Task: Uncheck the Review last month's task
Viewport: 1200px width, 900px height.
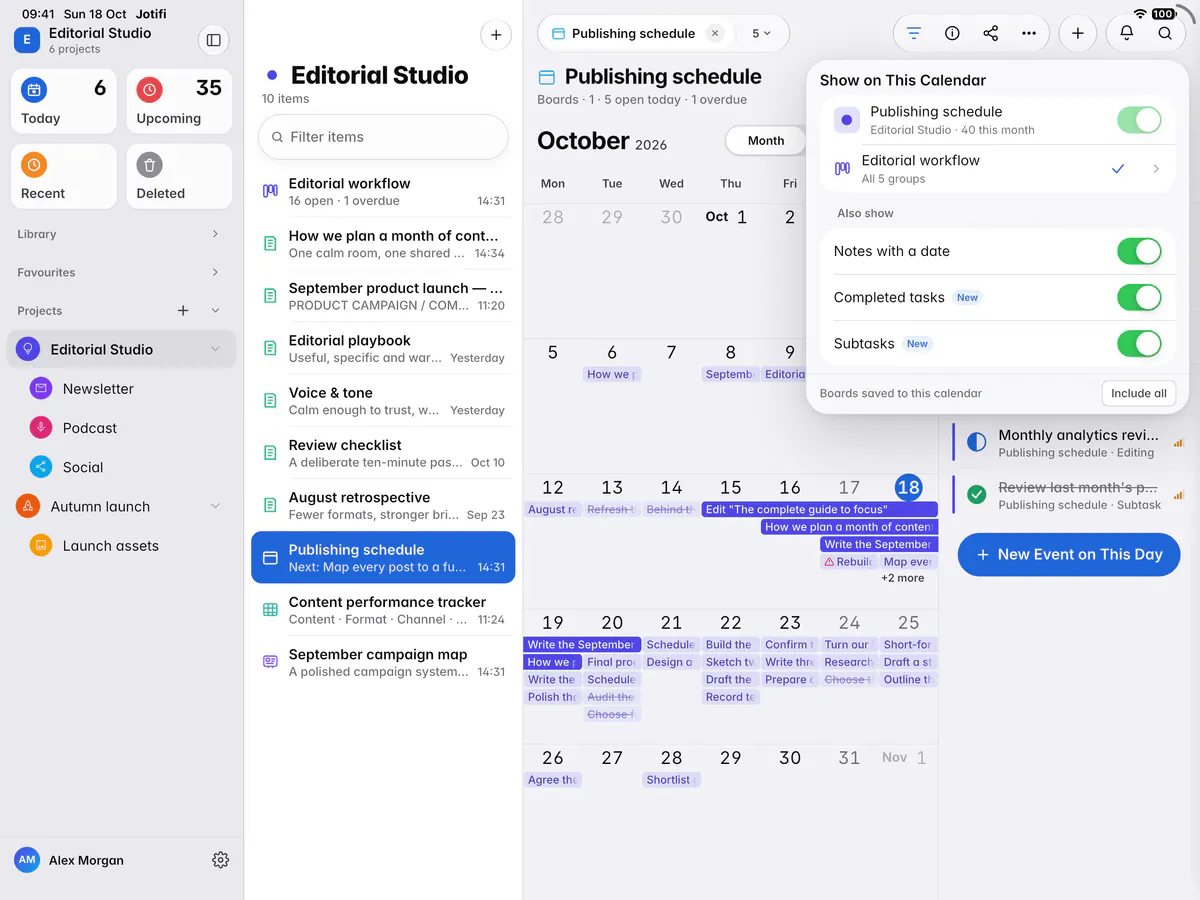Action: pos(977,494)
